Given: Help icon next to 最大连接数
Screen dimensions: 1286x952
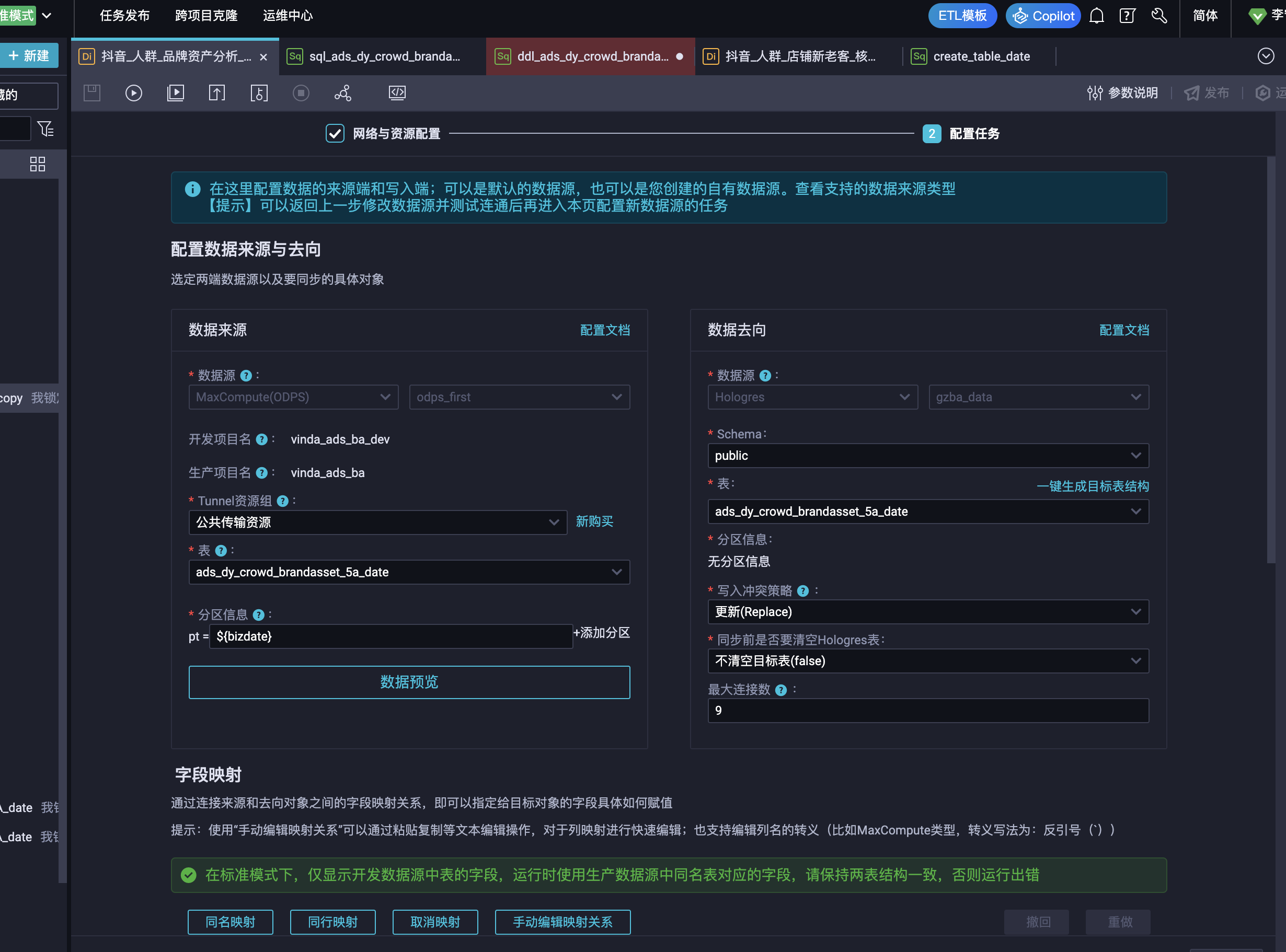Looking at the screenshot, I should [781, 690].
